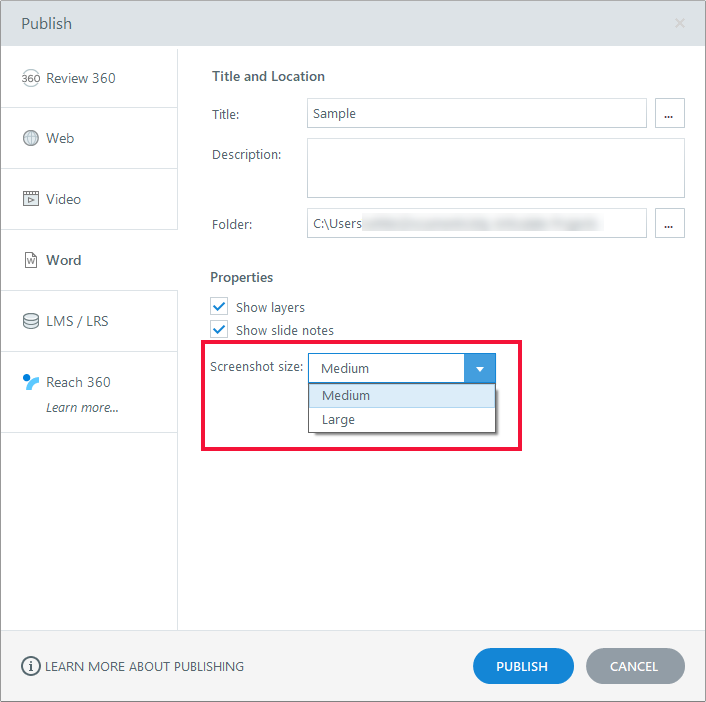Switch to the Video publish tab

pyautogui.click(x=63, y=199)
